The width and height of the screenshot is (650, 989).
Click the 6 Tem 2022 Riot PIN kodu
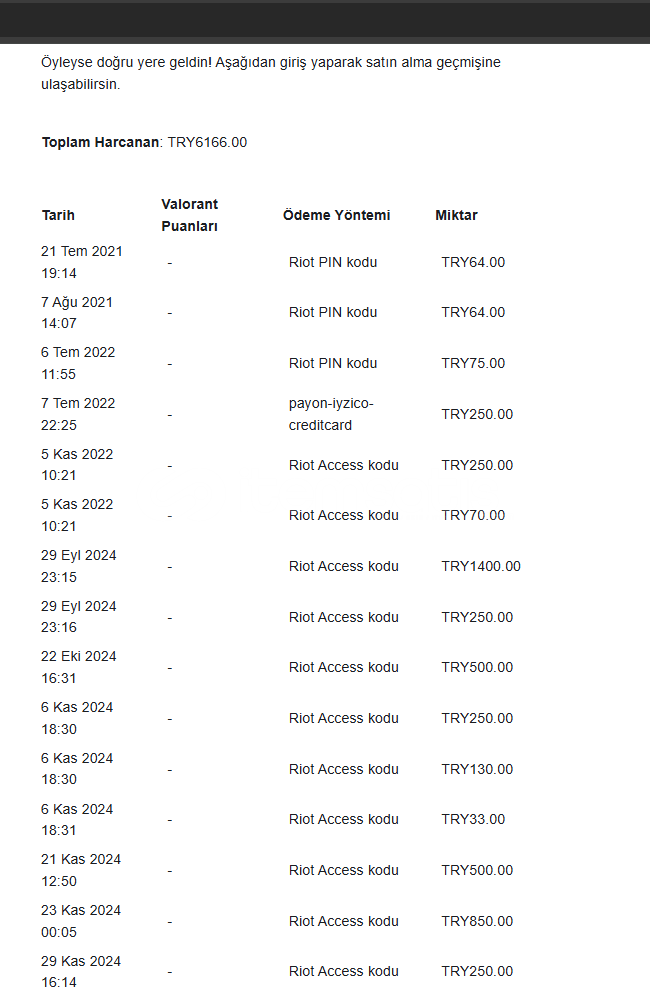point(333,363)
